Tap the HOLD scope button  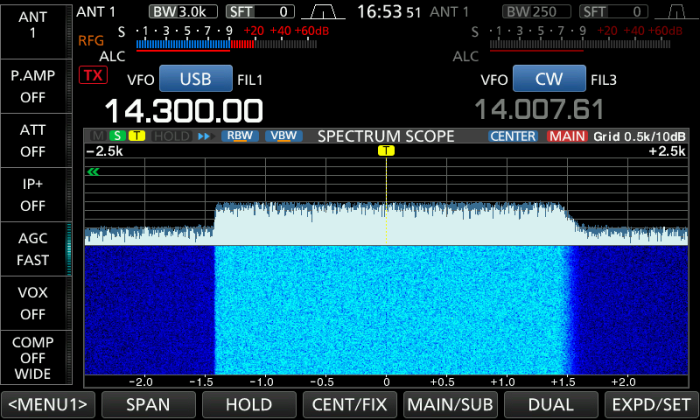point(249,405)
